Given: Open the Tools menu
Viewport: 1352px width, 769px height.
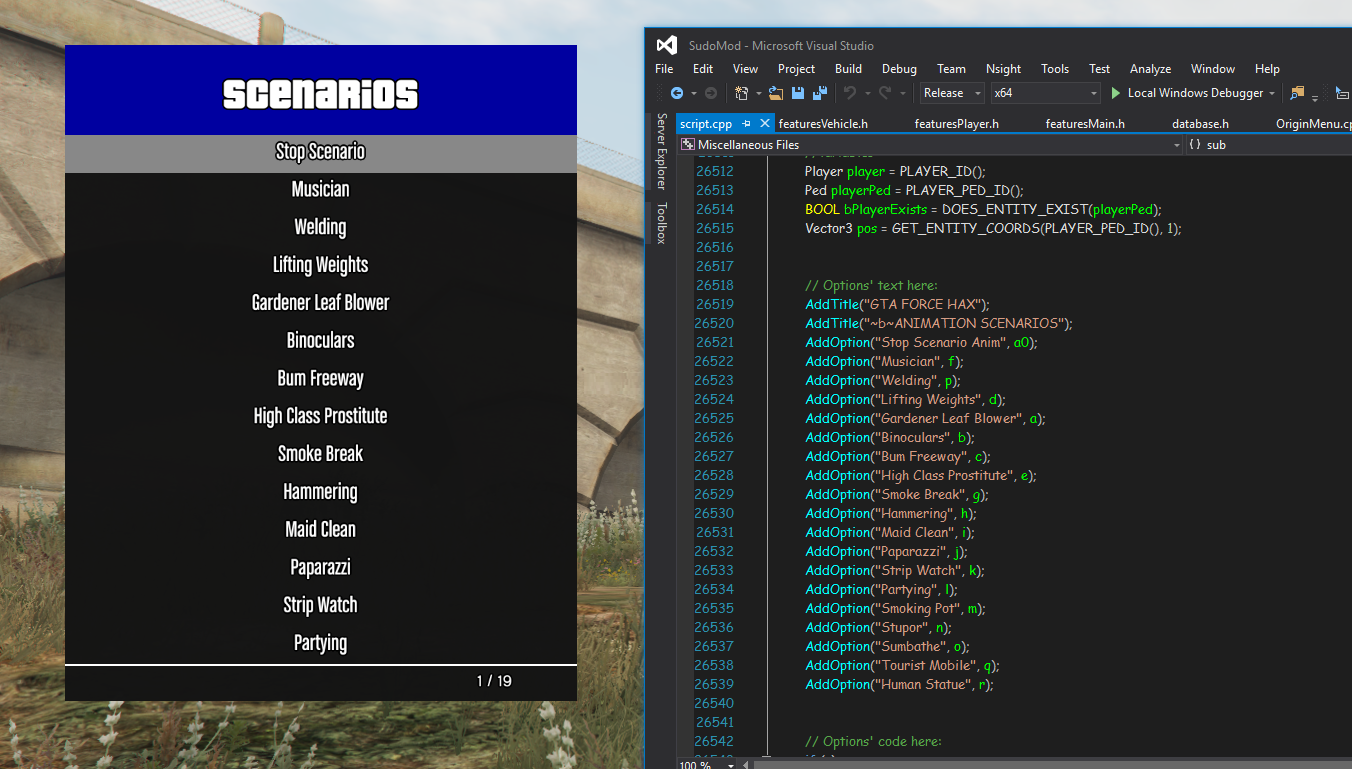Looking at the screenshot, I should pos(1055,69).
